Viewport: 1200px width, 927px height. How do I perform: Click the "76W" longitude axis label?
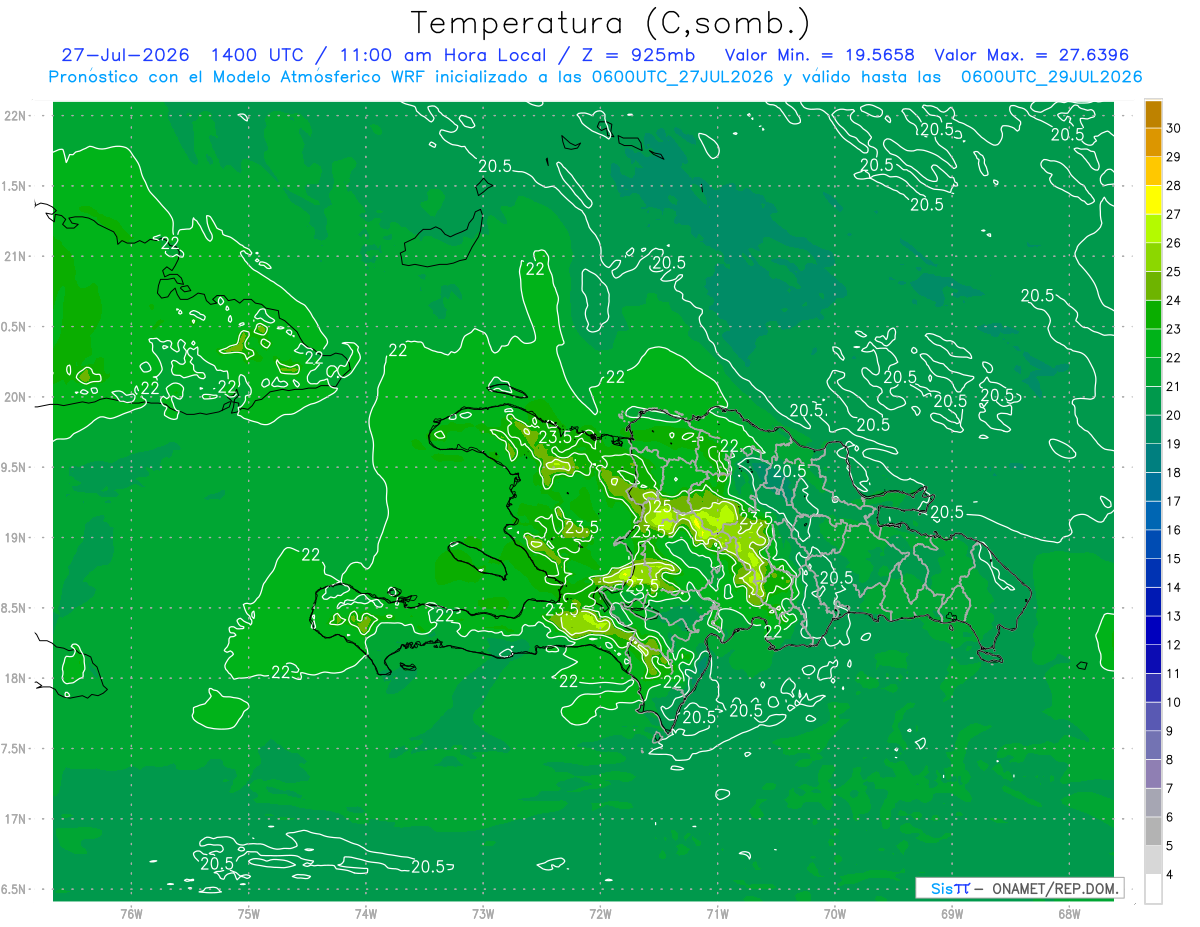pyautogui.click(x=131, y=914)
